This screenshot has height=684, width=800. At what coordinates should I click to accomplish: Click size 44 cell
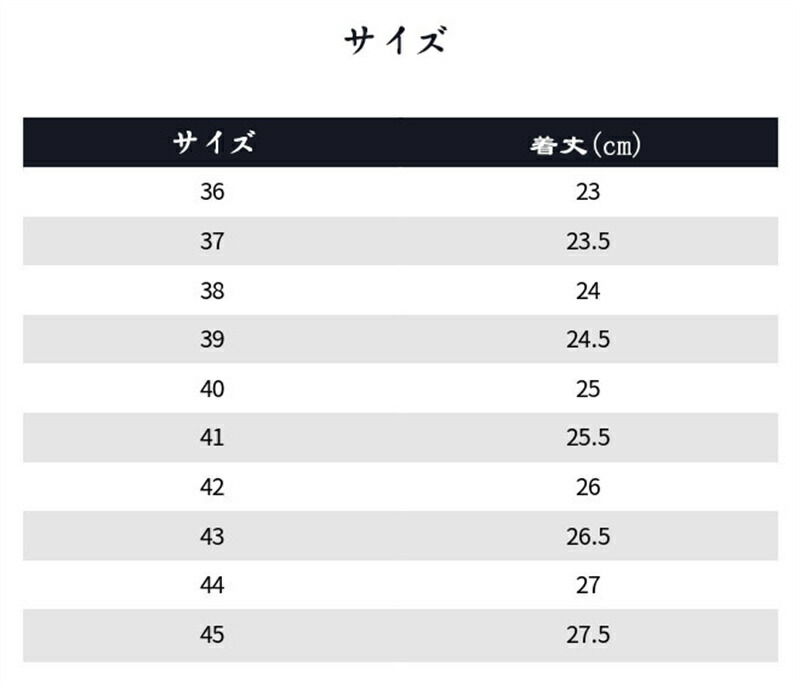point(212,586)
